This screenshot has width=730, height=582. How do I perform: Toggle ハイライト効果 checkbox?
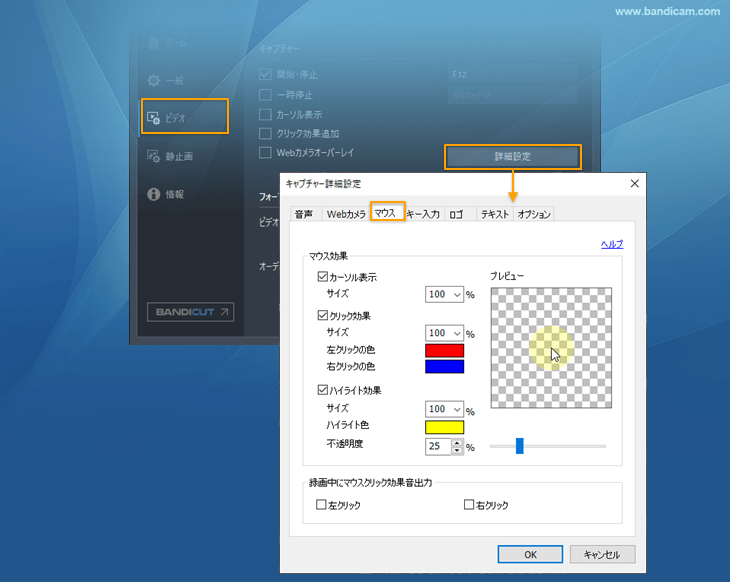323,389
